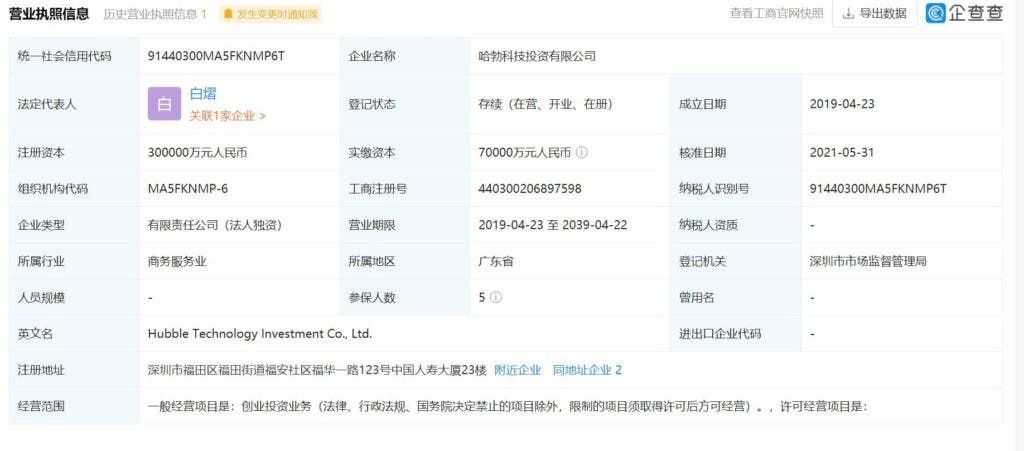
Task: Select company name 哈勃科技投资有限公司
Action: pos(537,56)
